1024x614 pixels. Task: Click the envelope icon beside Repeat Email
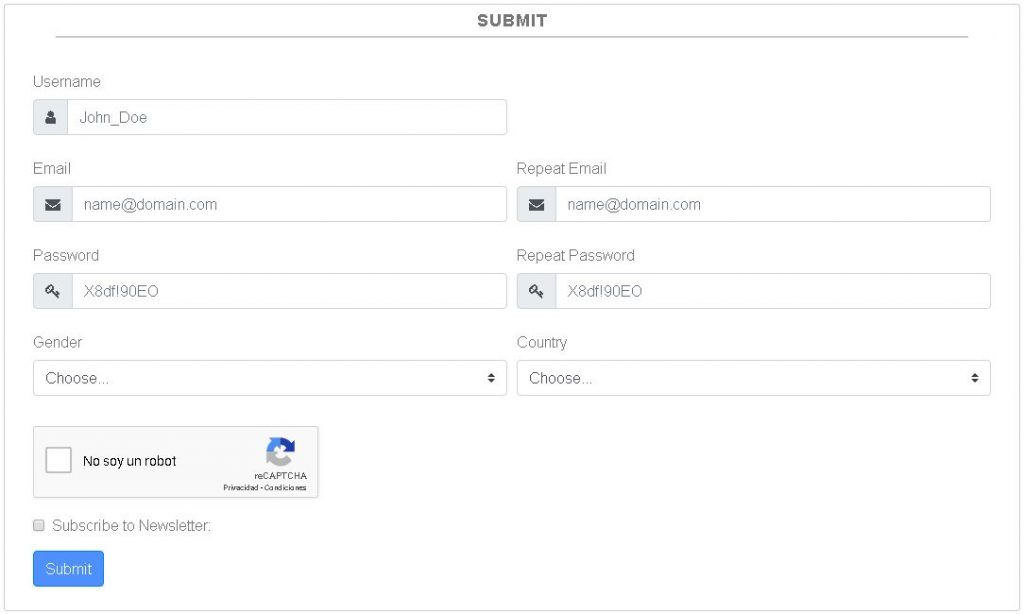tap(536, 204)
